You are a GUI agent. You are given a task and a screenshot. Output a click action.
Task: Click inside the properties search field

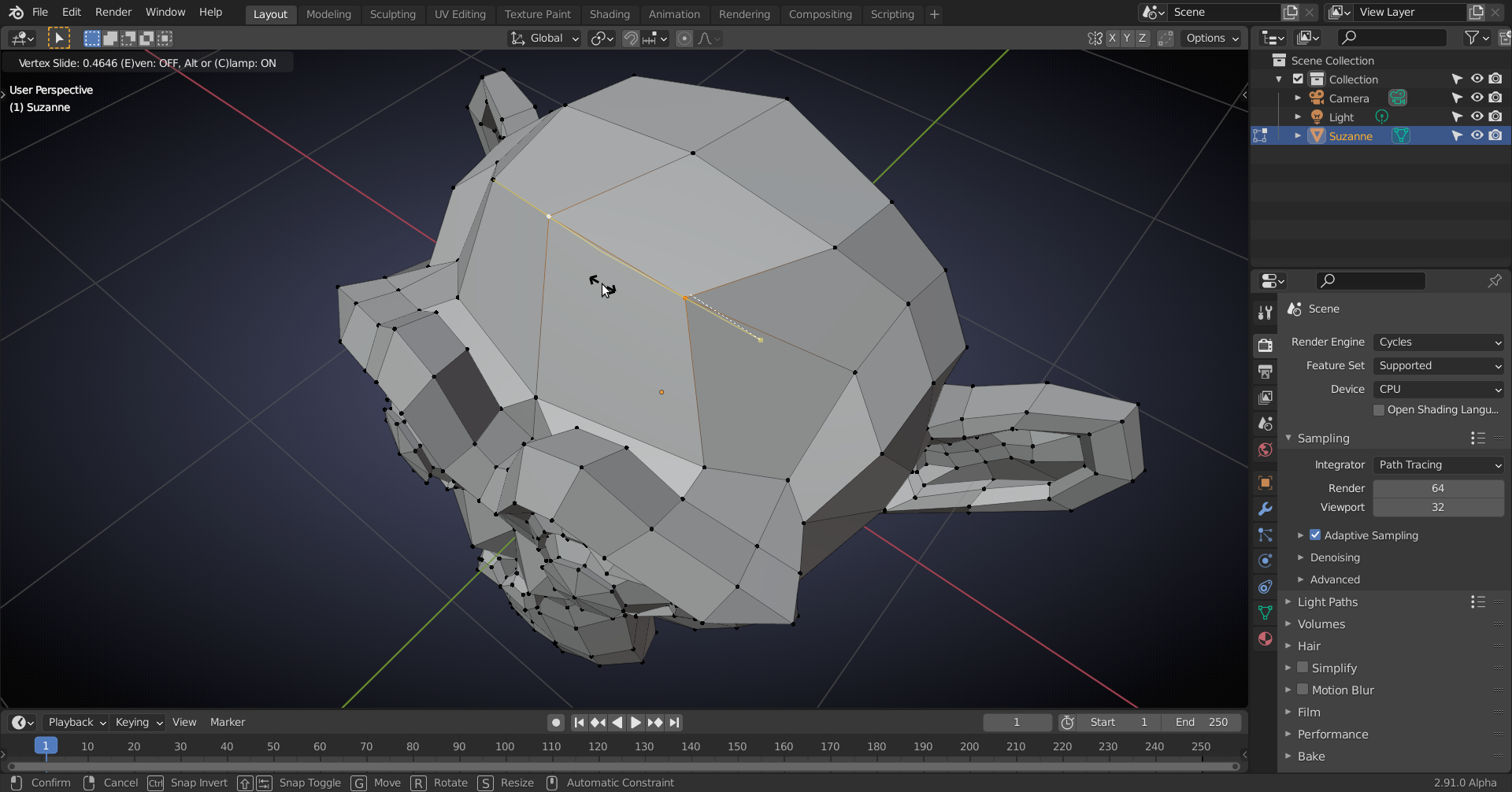click(1370, 280)
